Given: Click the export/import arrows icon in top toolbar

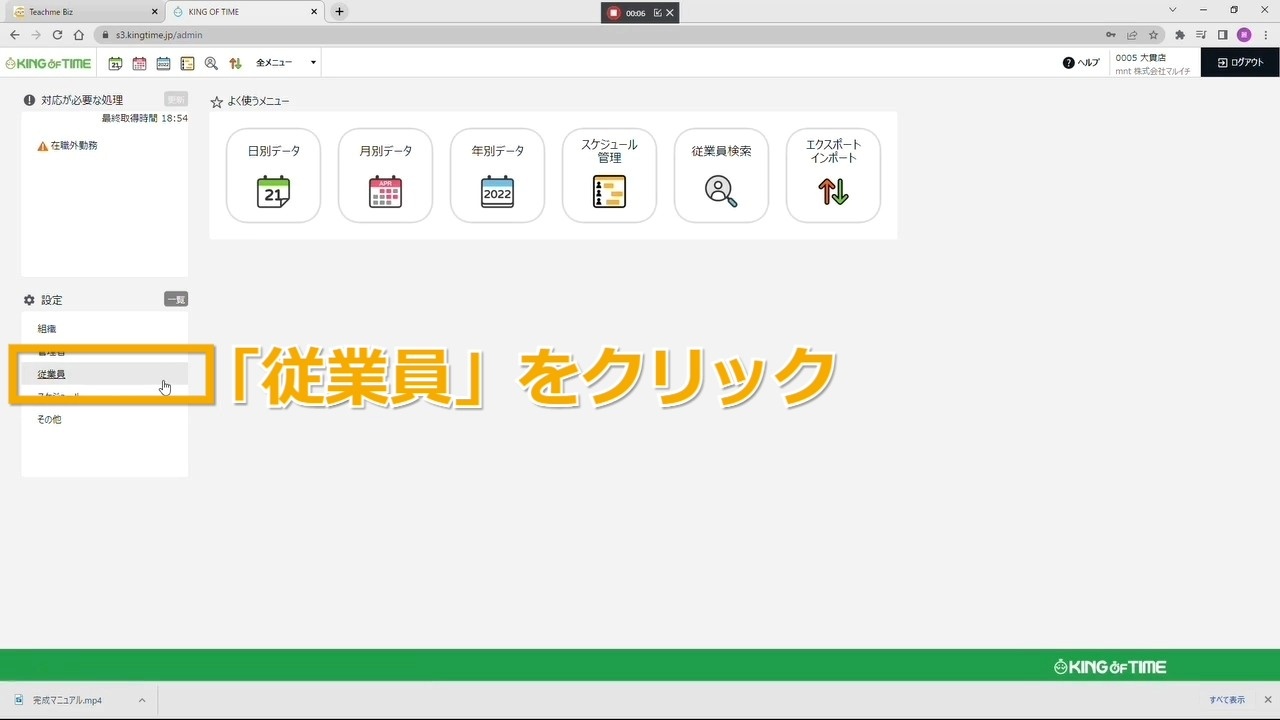Looking at the screenshot, I should [x=235, y=63].
